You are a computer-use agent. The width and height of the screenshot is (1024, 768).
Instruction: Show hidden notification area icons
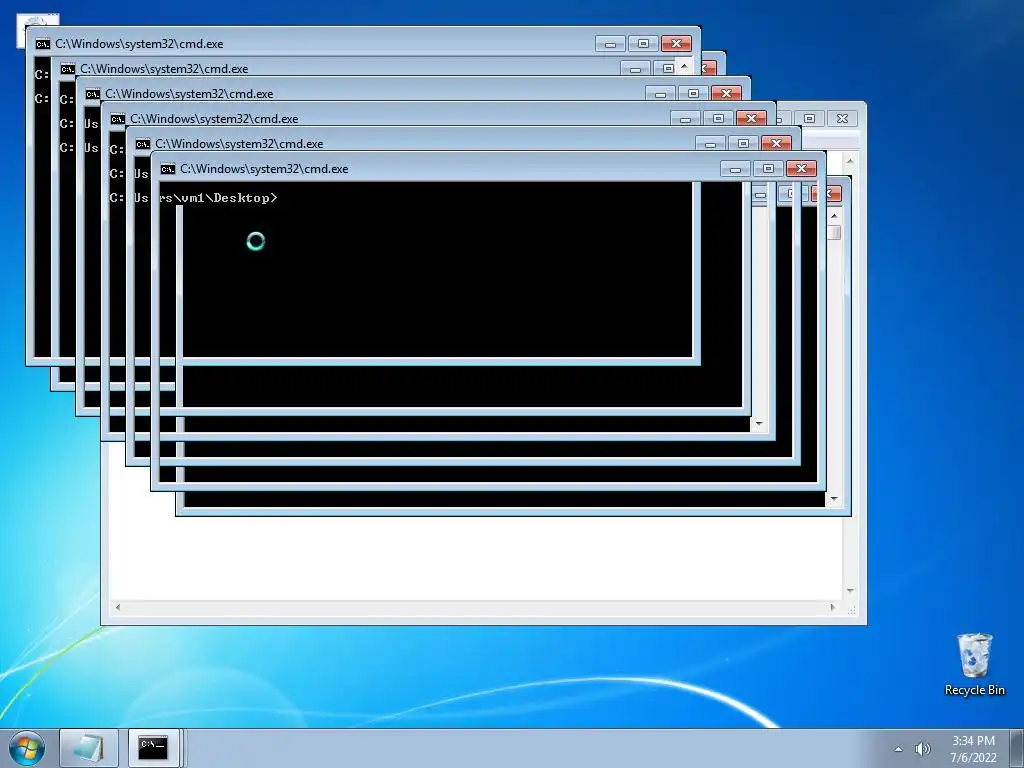click(x=898, y=749)
